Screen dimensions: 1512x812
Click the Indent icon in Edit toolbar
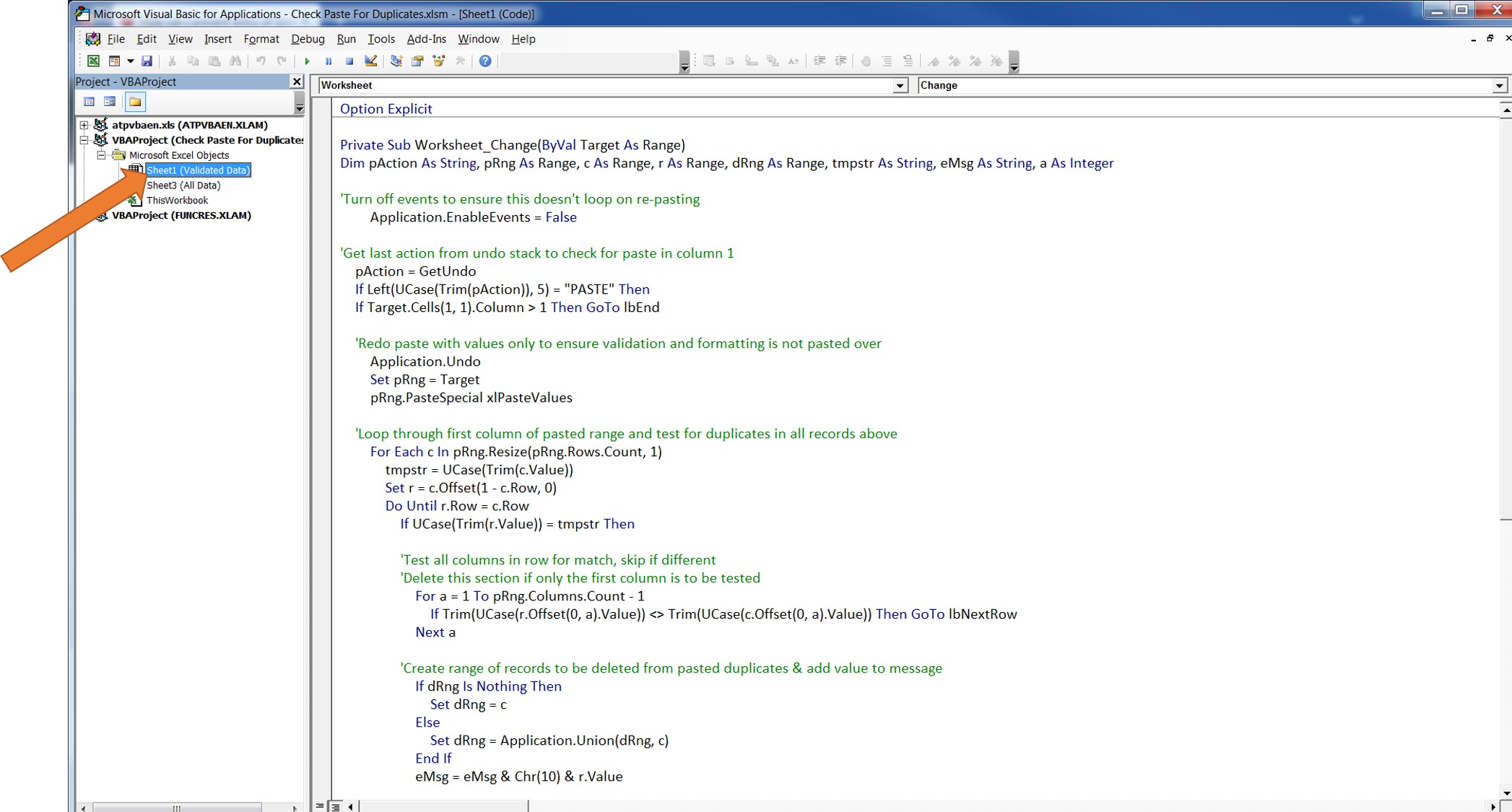pyautogui.click(x=820, y=61)
